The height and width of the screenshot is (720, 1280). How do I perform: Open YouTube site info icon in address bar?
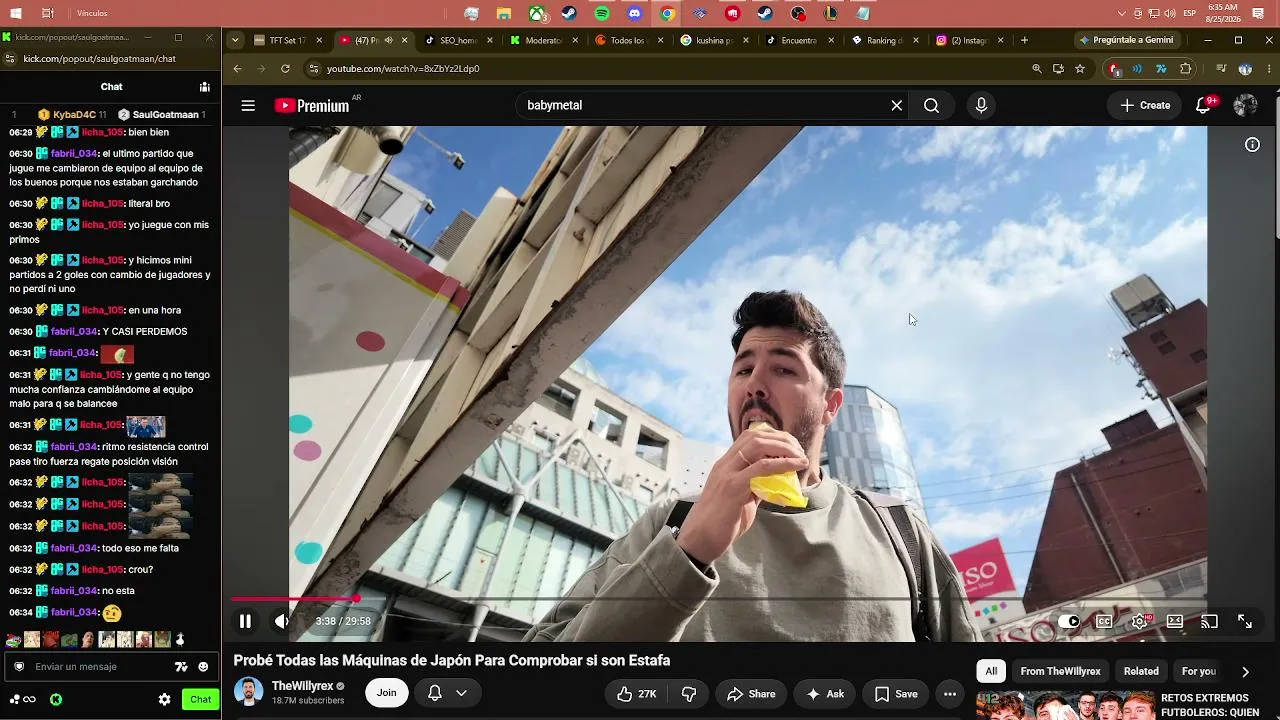coord(313,69)
